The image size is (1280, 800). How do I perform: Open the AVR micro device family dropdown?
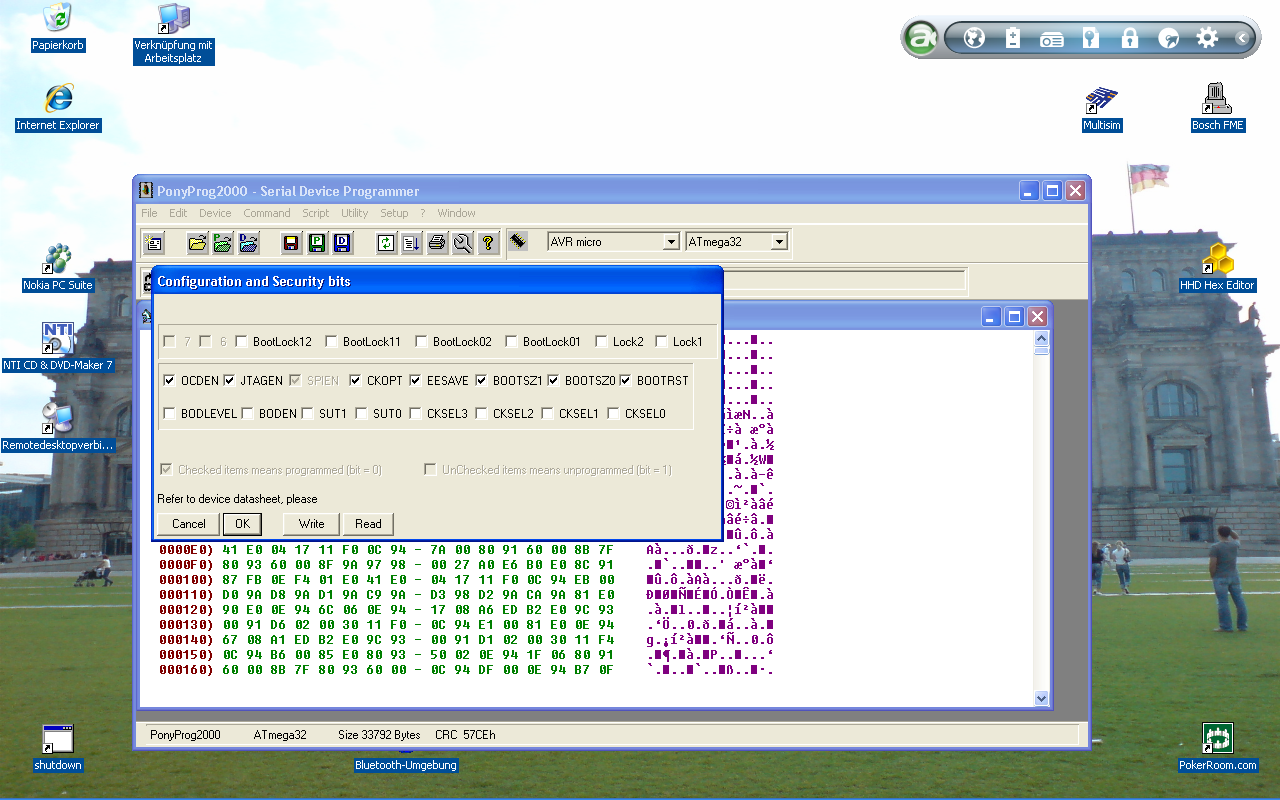click(x=671, y=242)
